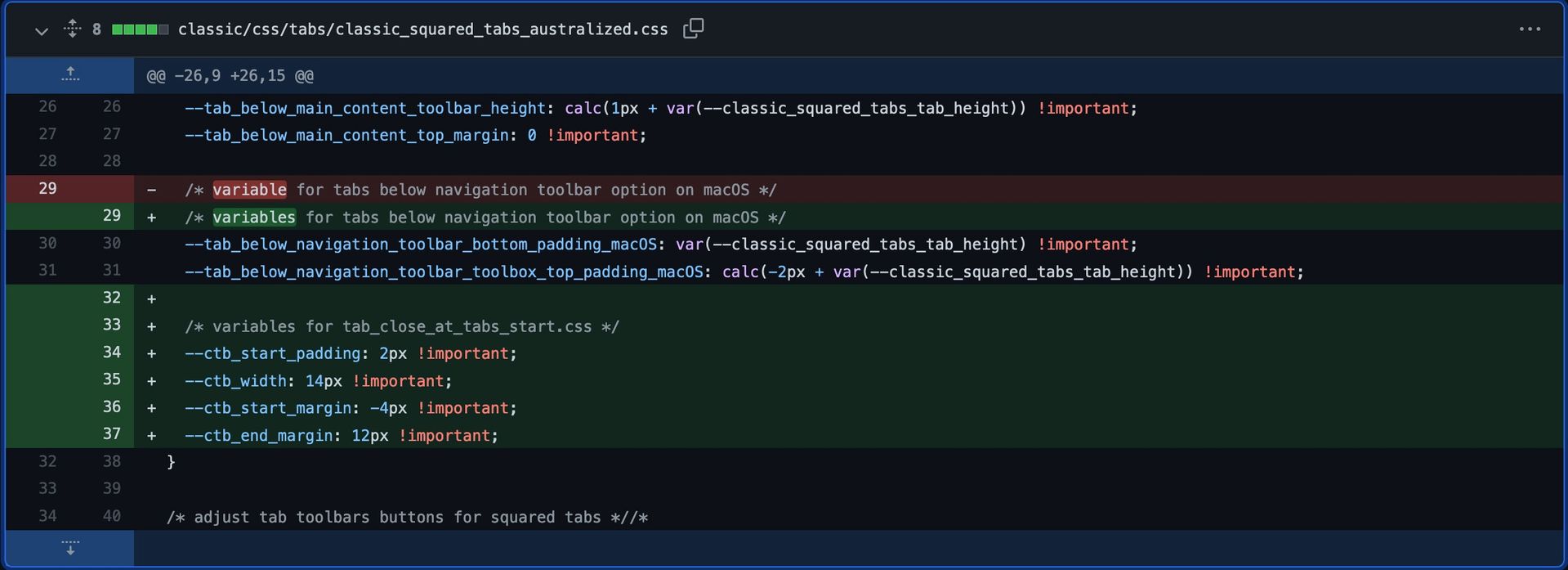
Task: Click the --ctb_end_margin property
Action: pos(258,436)
